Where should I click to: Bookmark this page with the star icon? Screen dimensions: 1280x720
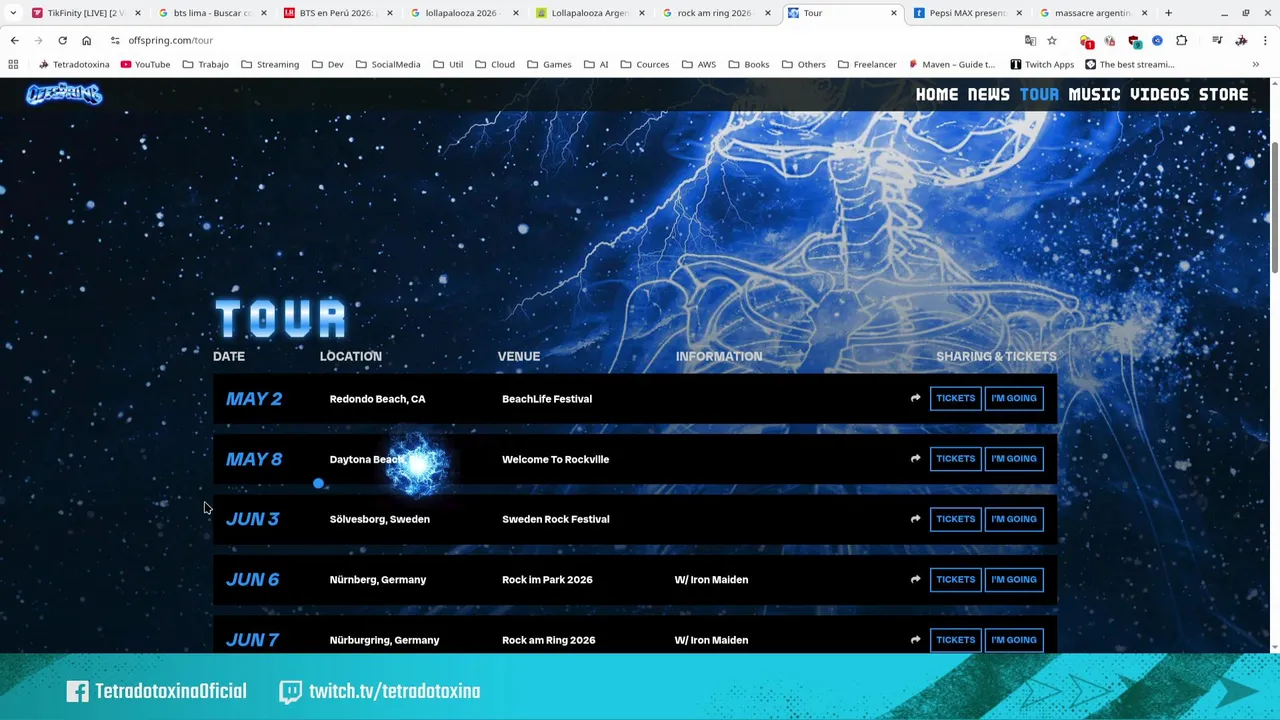(x=1052, y=40)
